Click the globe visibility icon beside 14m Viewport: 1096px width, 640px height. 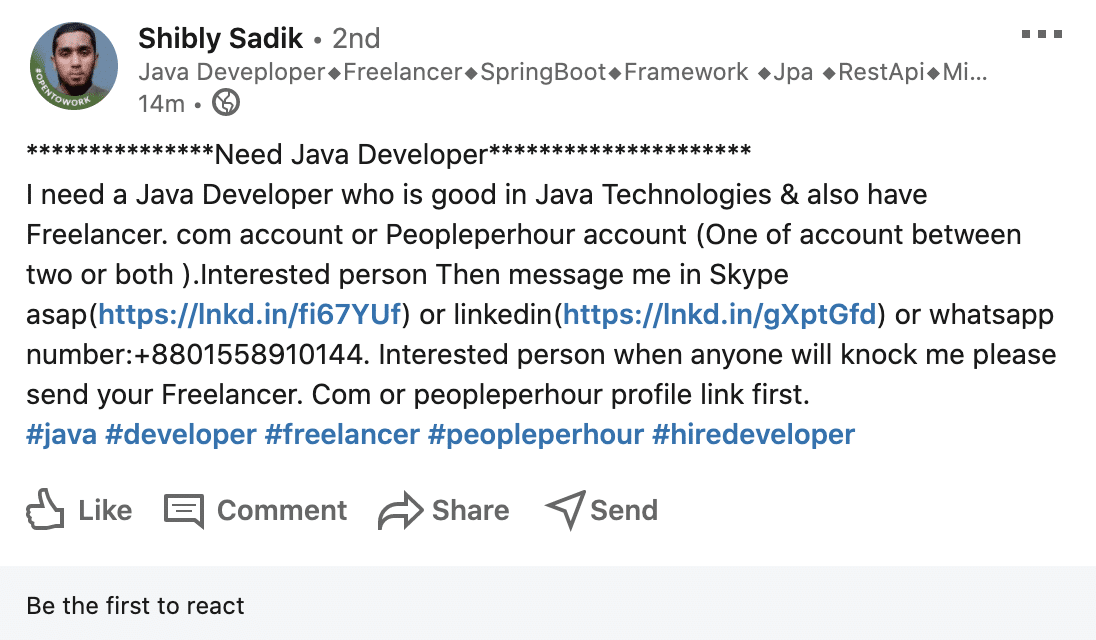tap(226, 101)
